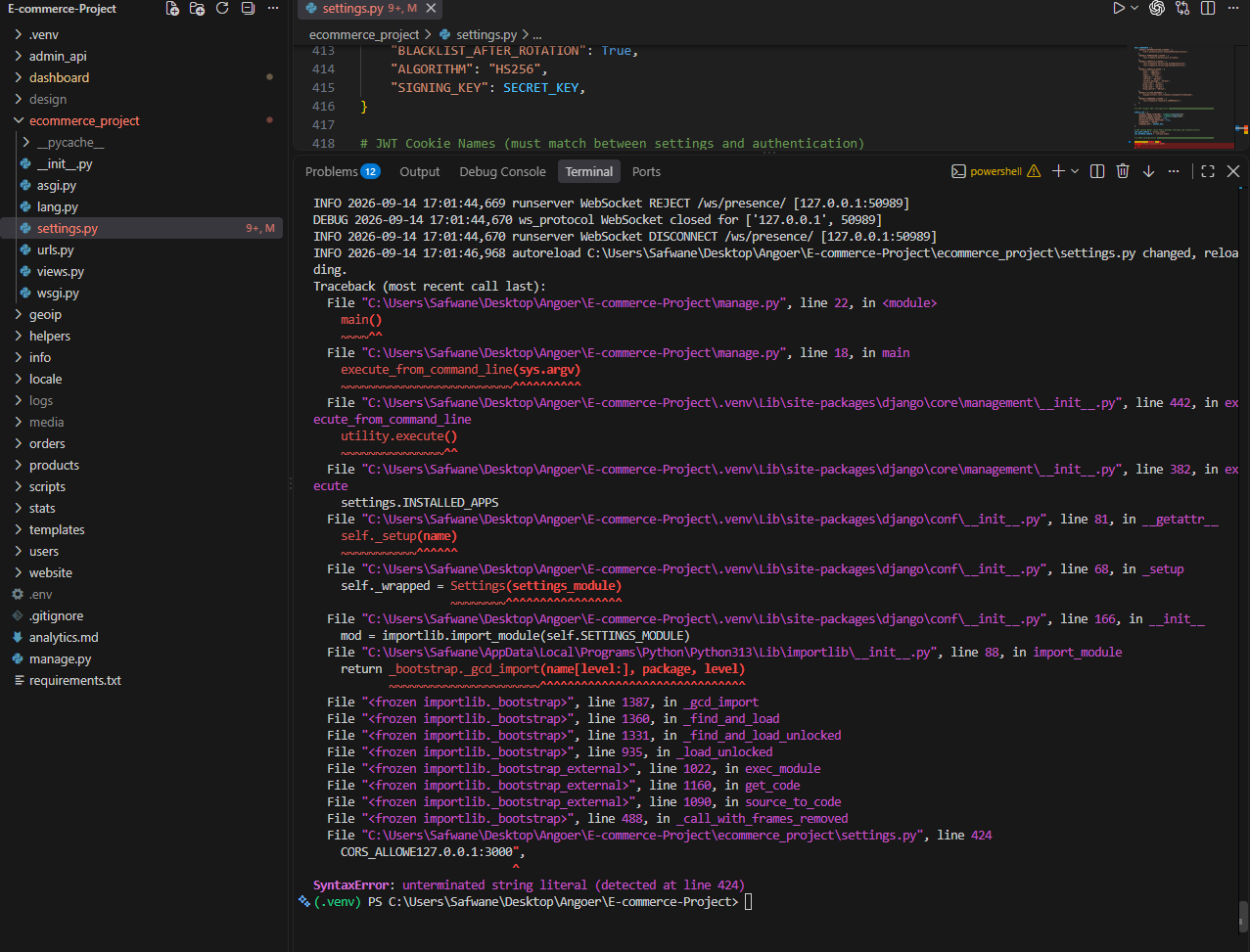Kill terminal with trash icon
This screenshot has height=952, width=1250.
click(x=1123, y=171)
